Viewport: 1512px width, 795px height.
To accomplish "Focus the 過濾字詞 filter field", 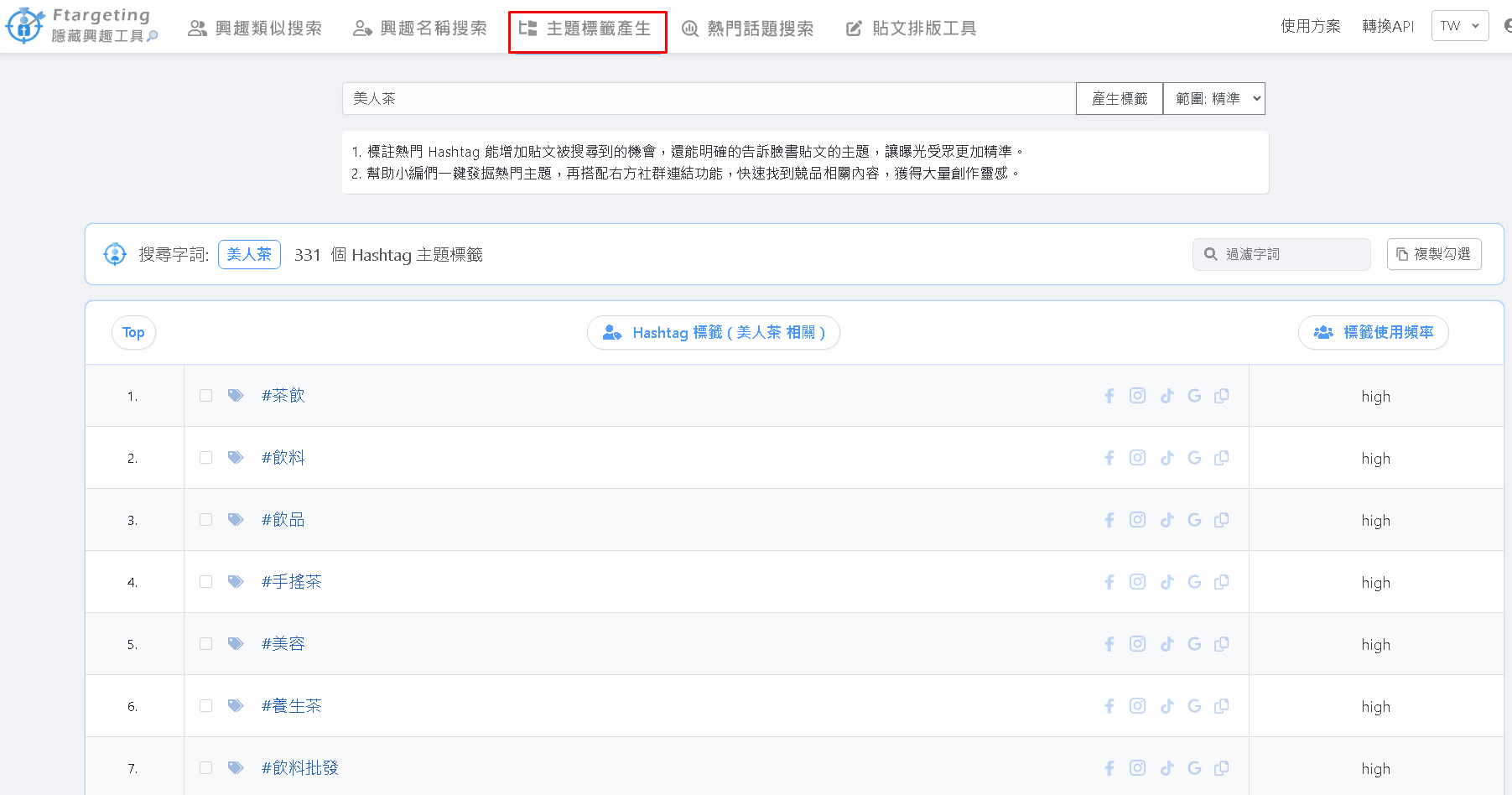I will pos(1281,254).
